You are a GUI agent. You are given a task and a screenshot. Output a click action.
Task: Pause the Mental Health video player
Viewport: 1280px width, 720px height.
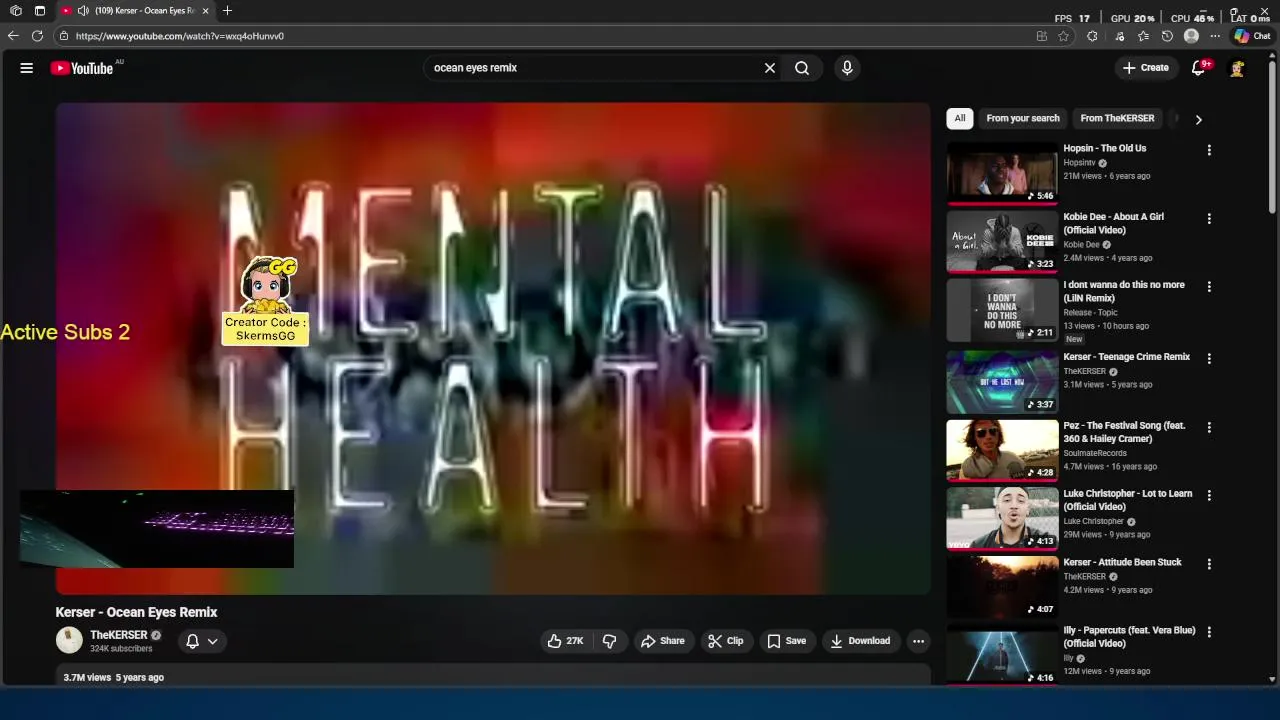point(493,349)
